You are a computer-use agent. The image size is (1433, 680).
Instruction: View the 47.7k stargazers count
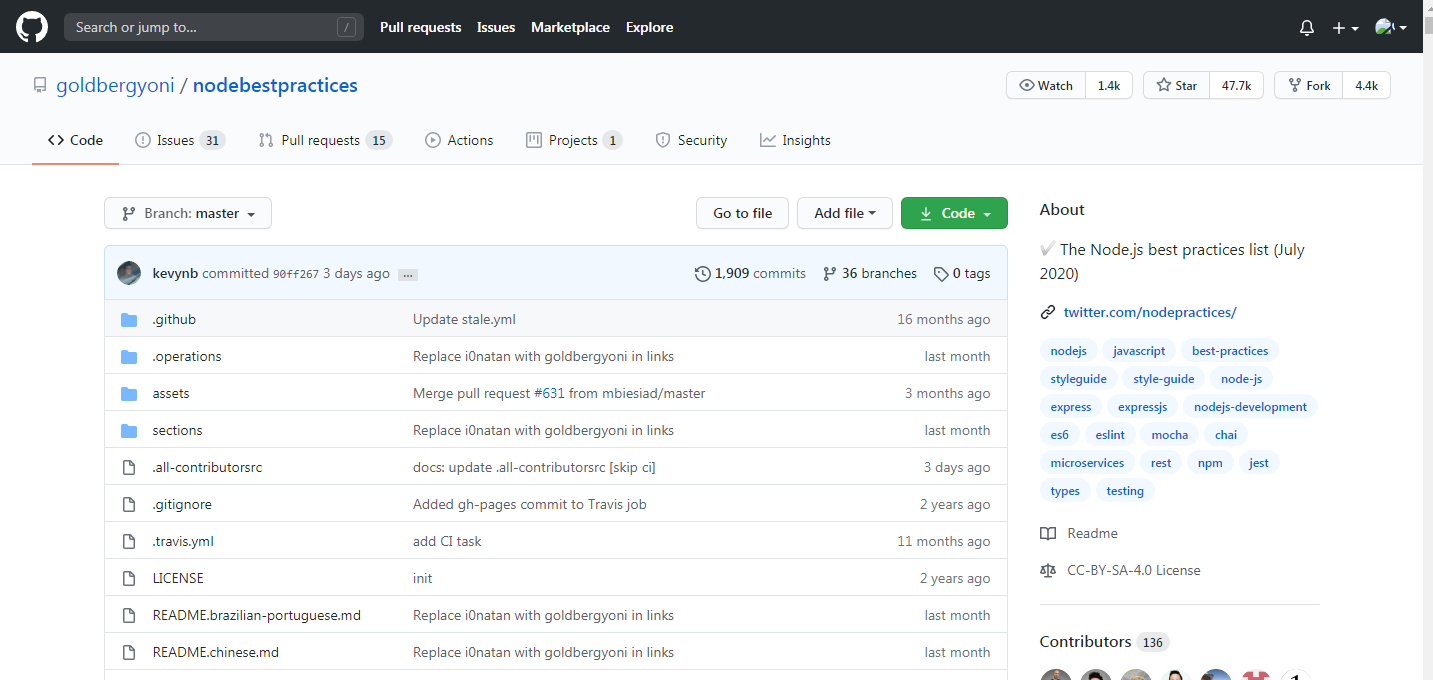(1236, 86)
